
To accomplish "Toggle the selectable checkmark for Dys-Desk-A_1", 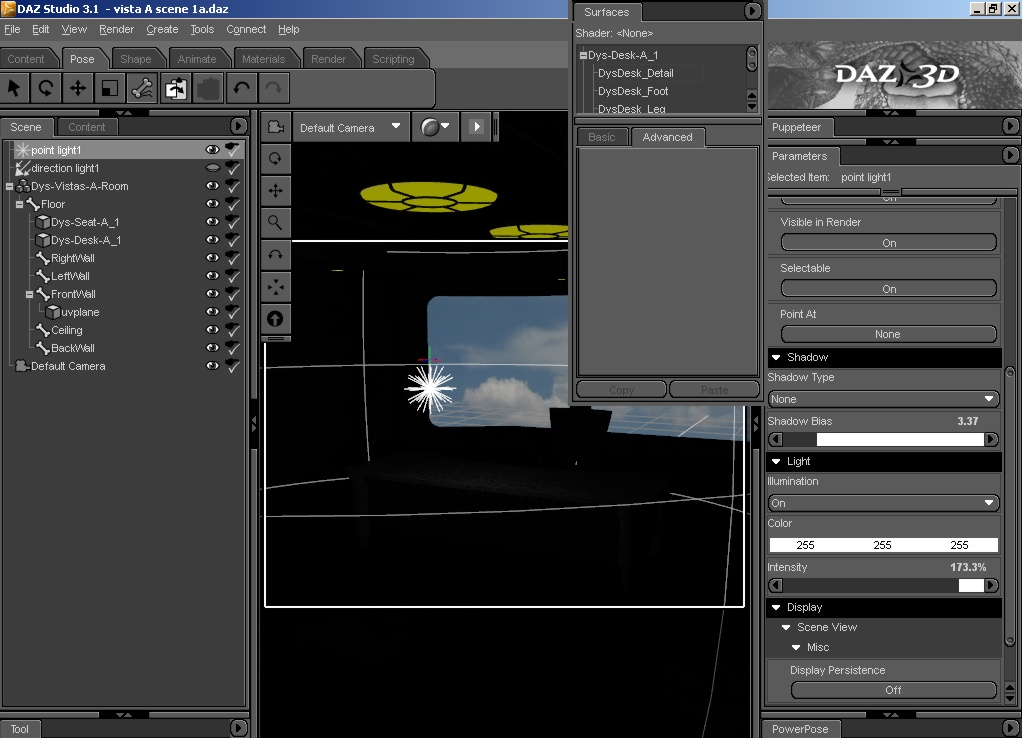I will [233, 240].
